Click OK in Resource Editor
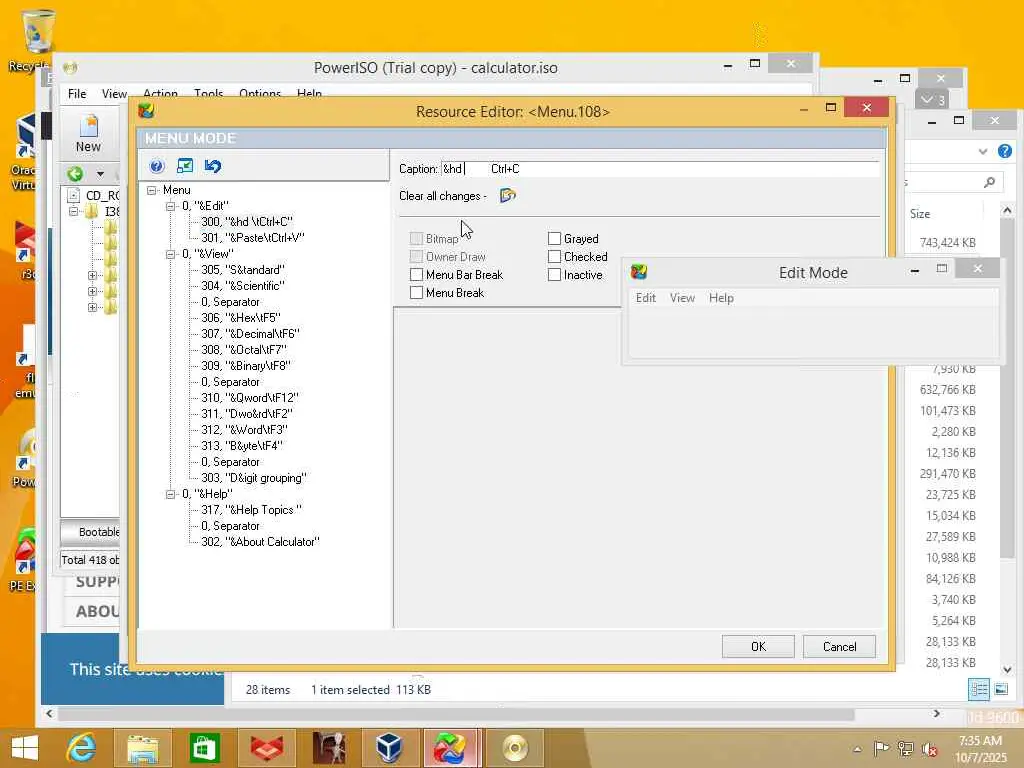 (758, 647)
